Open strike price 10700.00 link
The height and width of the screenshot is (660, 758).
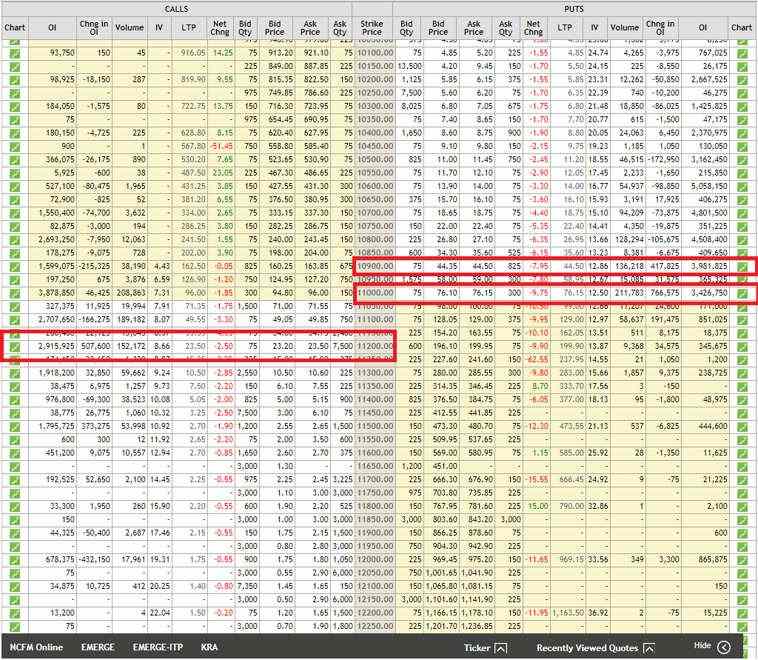[x=375, y=213]
